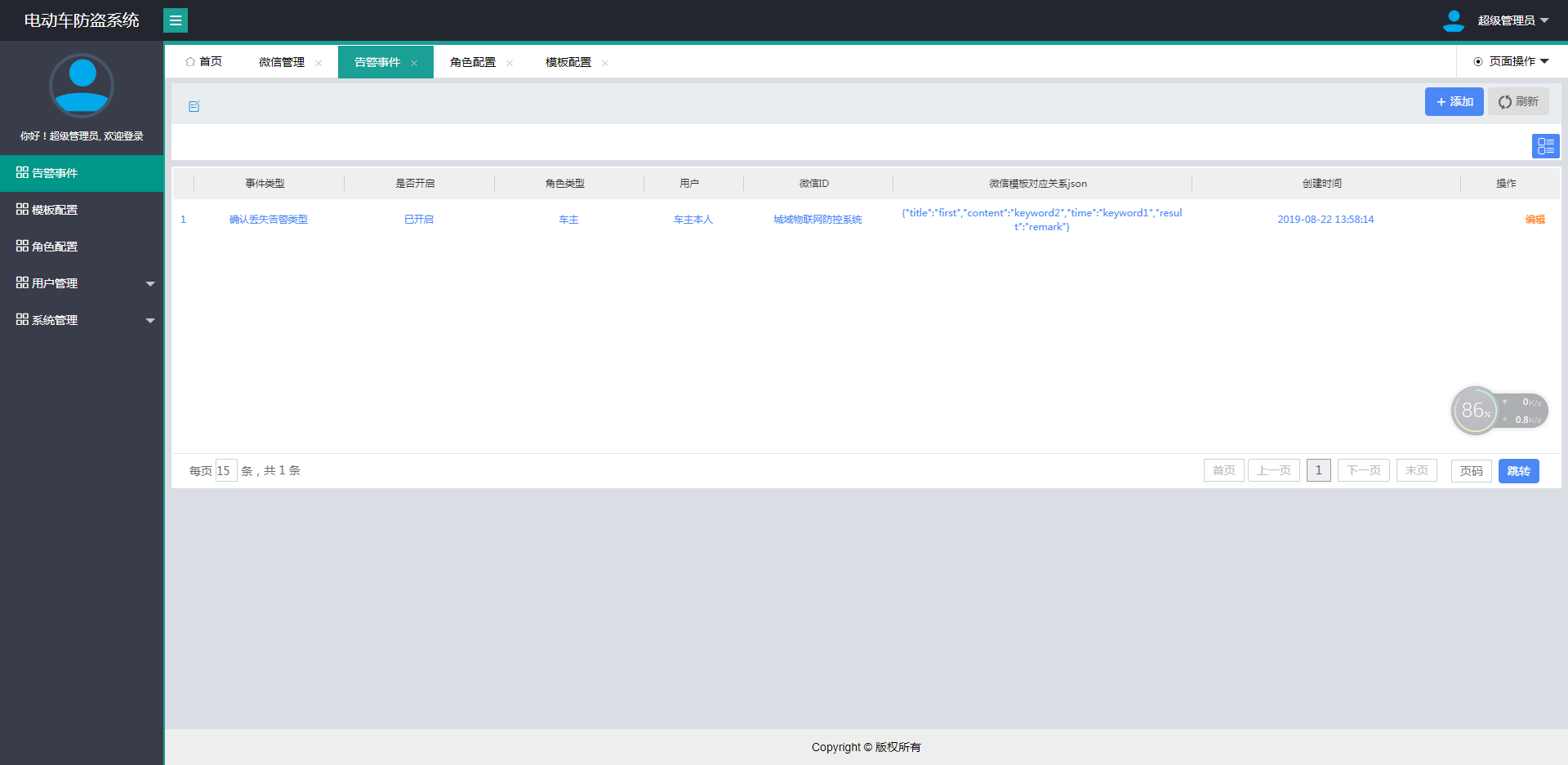The width and height of the screenshot is (1568, 765).
Task: Click the JSON template mapping cell
Action: (x=1042, y=220)
